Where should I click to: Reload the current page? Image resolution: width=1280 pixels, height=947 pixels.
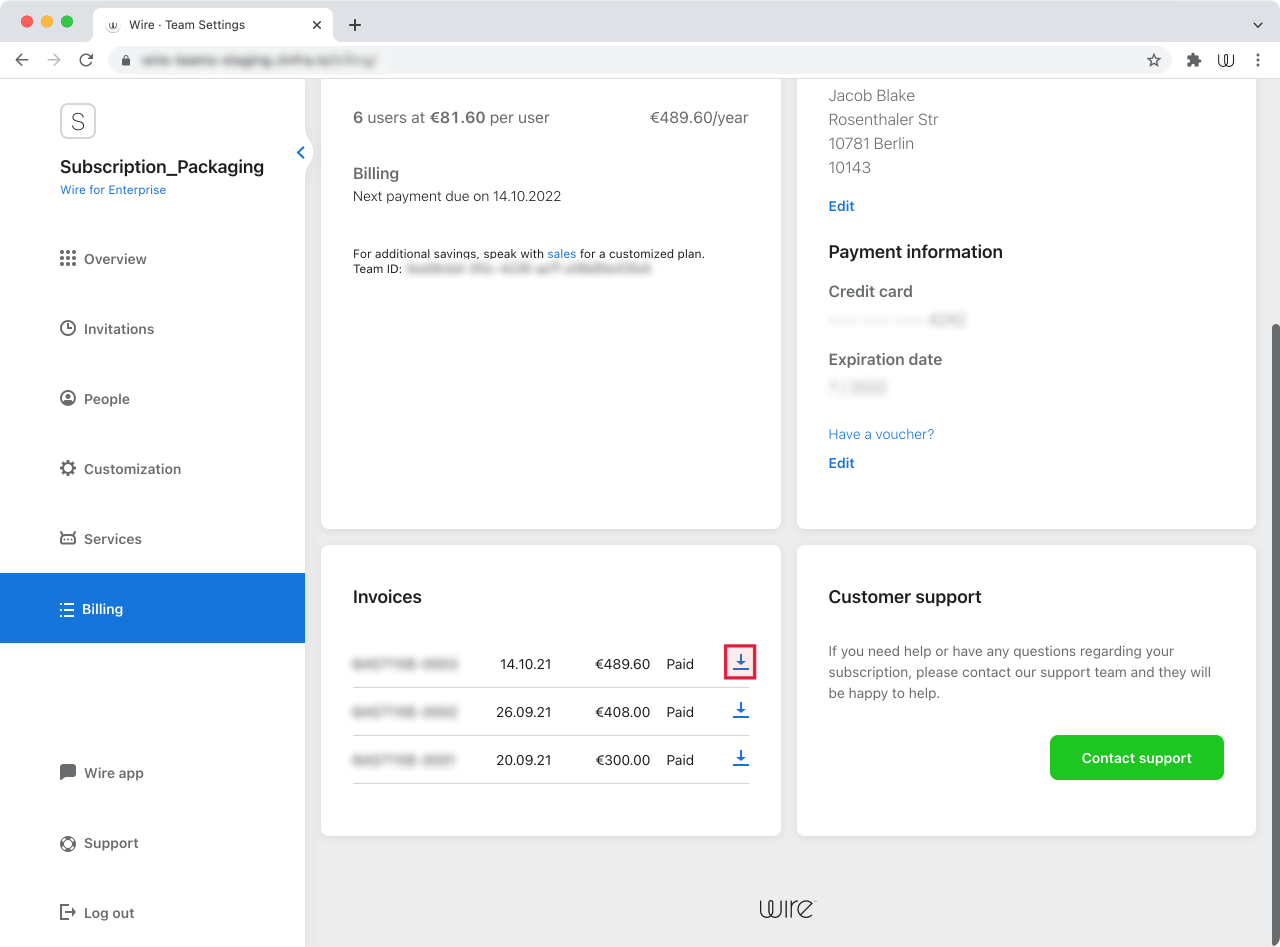tap(86, 60)
